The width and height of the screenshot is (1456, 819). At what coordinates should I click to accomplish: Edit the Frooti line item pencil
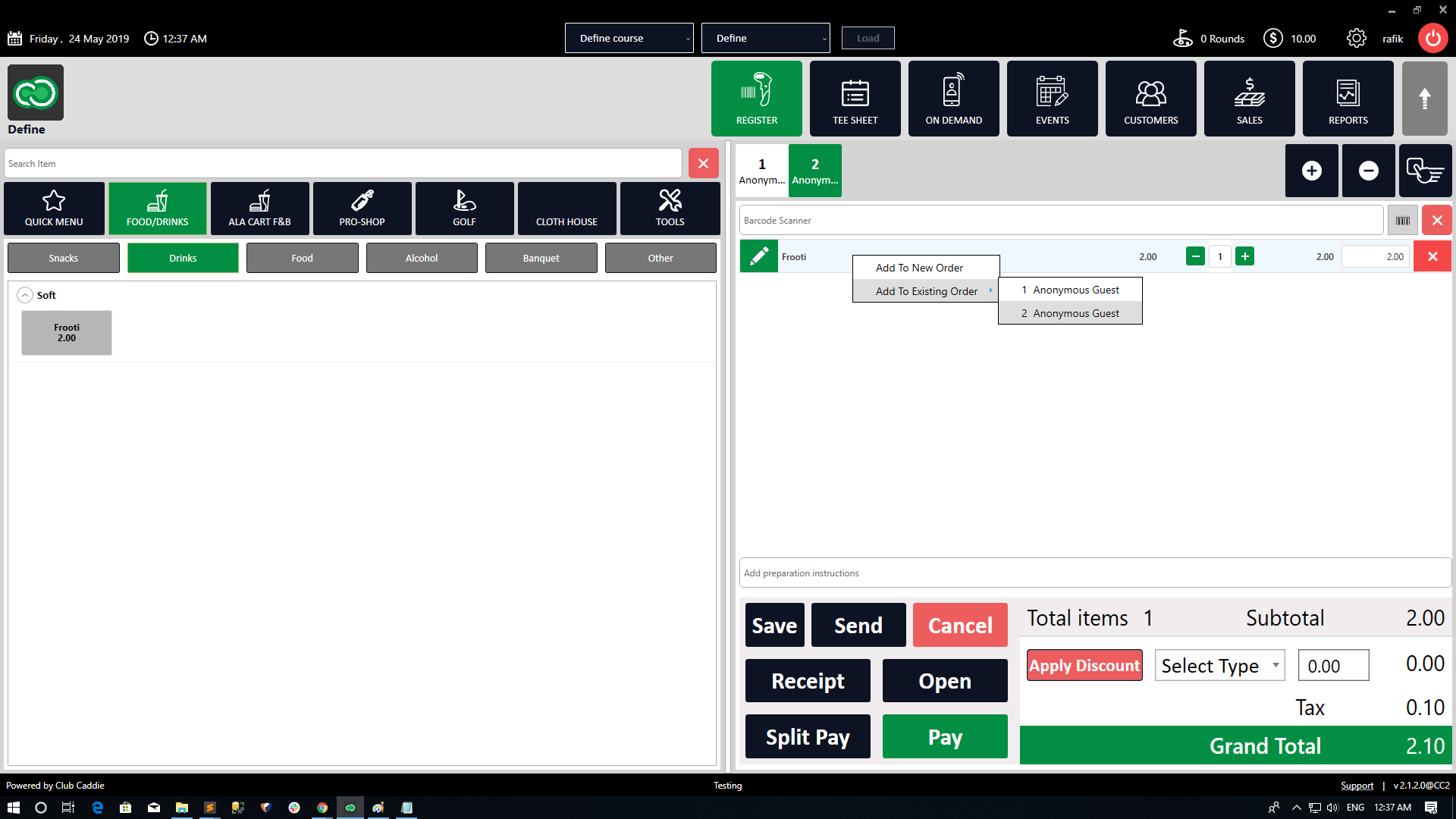(x=758, y=256)
